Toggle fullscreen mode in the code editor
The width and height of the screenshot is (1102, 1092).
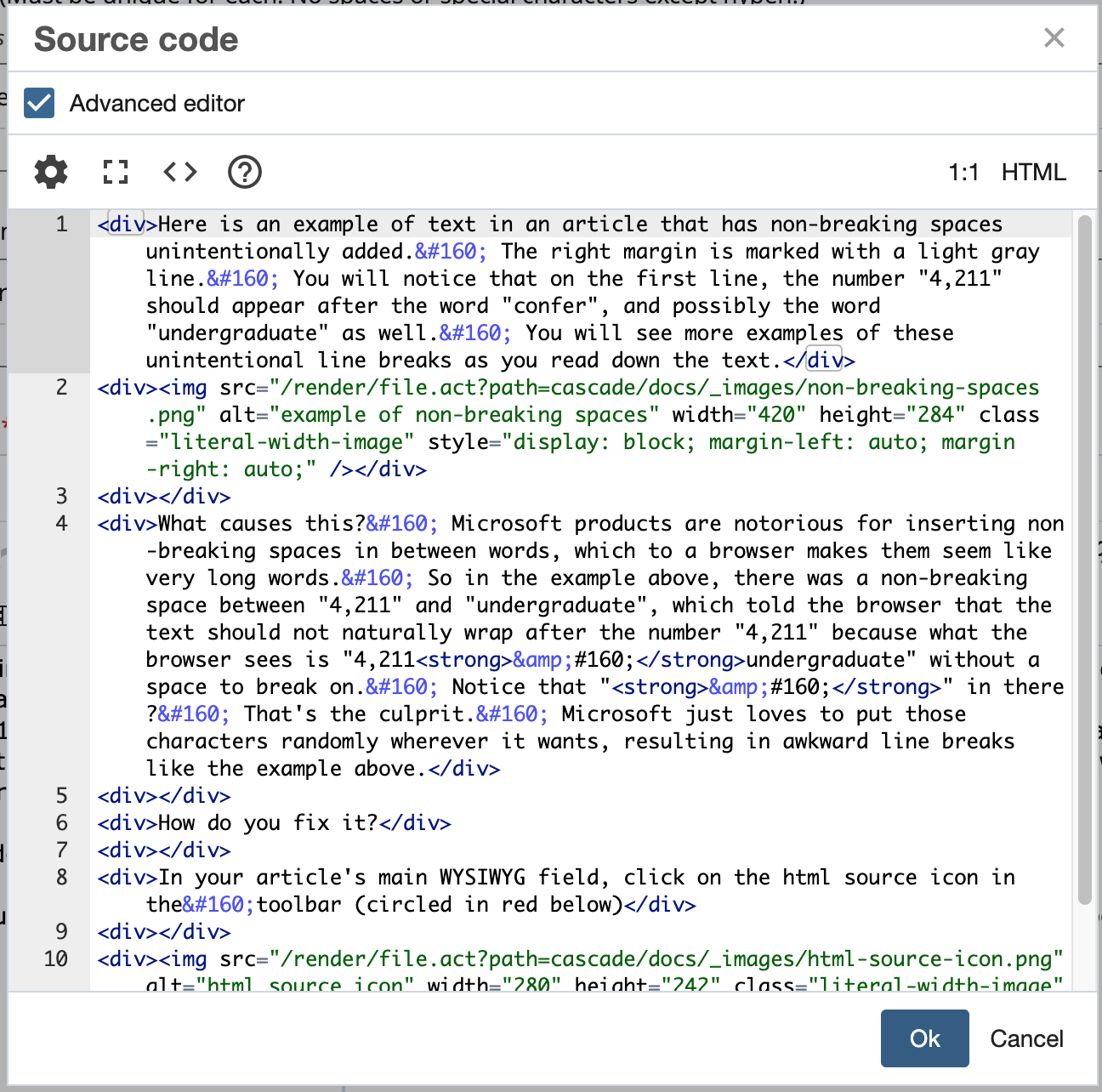pos(116,172)
